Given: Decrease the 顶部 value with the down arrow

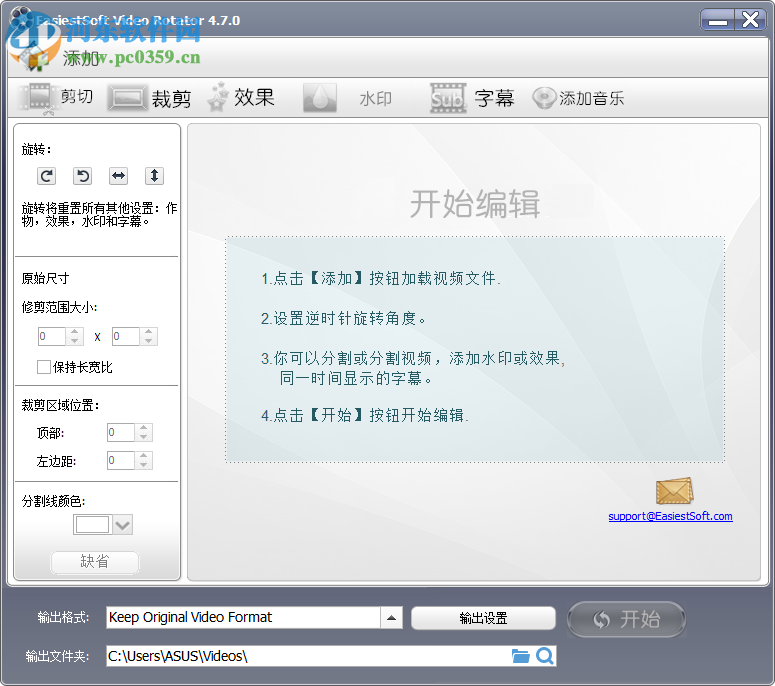Looking at the screenshot, I should [144, 437].
